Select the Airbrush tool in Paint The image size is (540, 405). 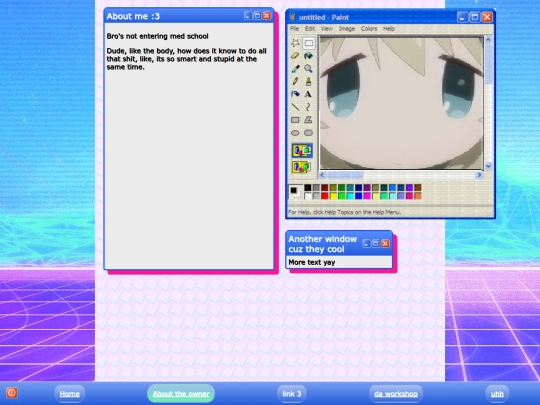coord(295,94)
